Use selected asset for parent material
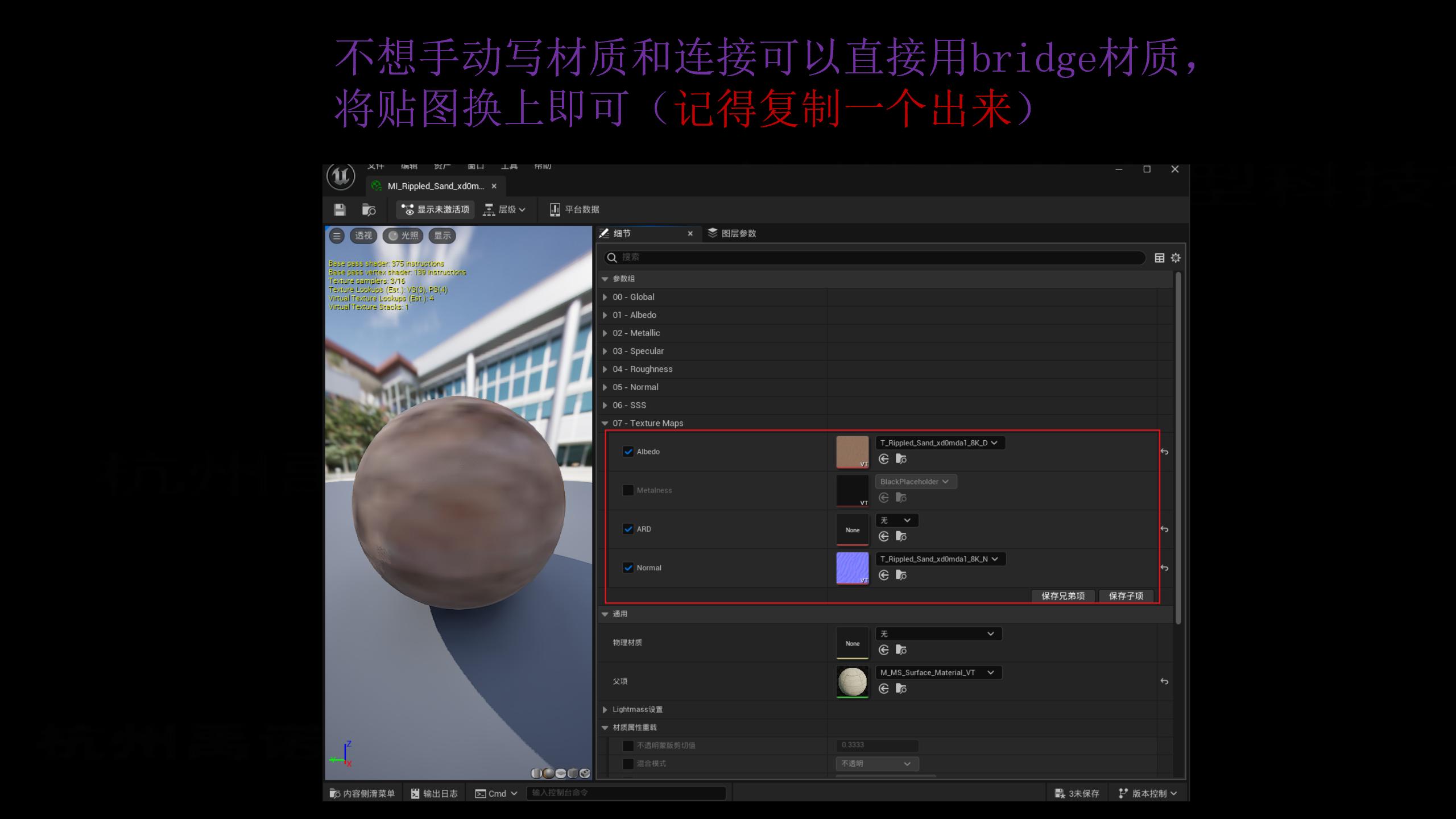 [883, 689]
